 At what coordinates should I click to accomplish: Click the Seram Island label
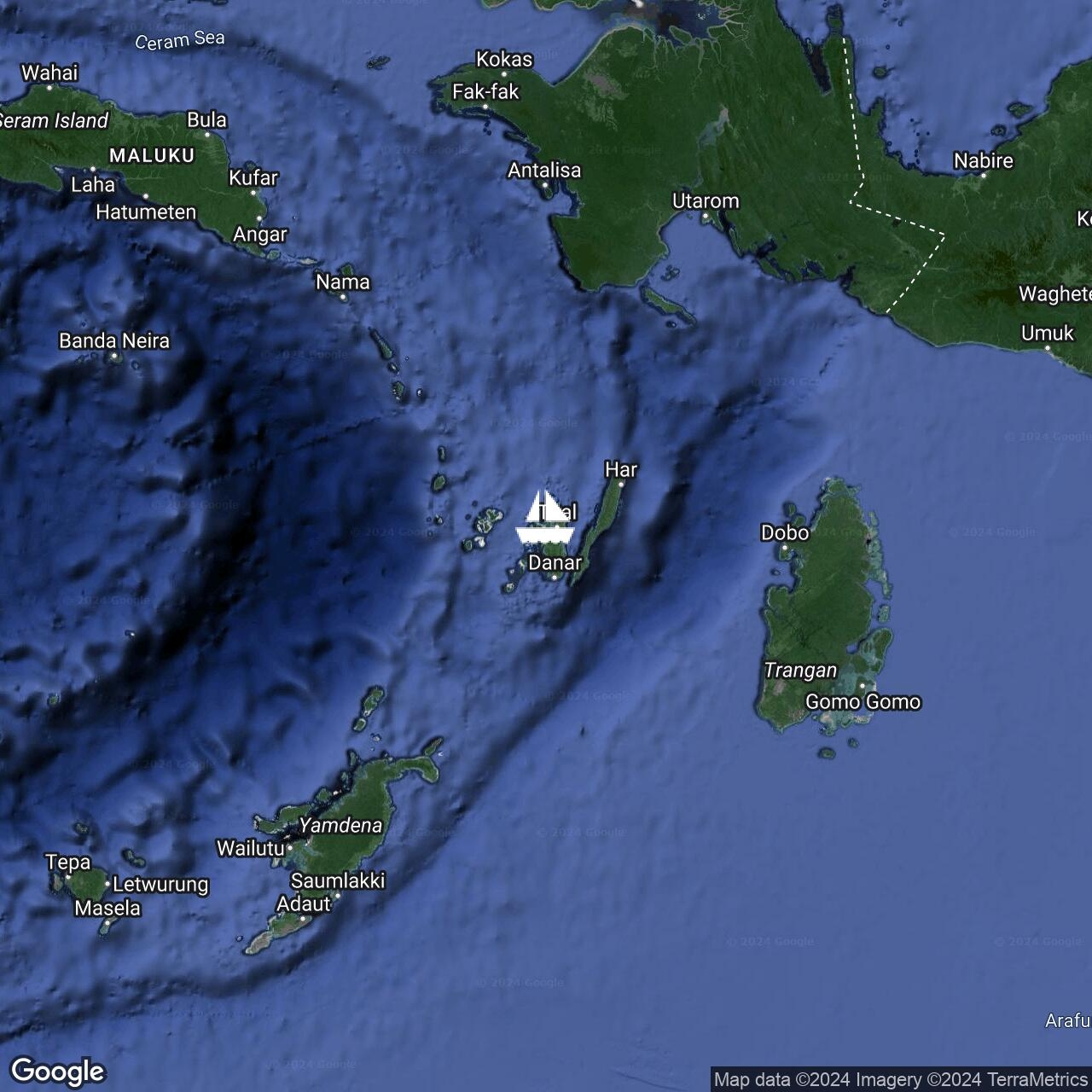[x=54, y=121]
